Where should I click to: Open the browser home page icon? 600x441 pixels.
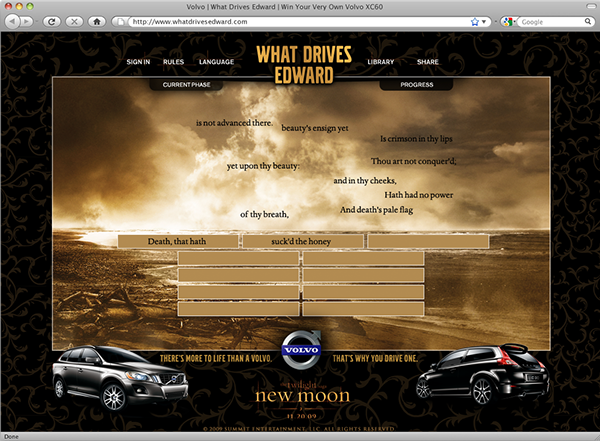pyautogui.click(x=97, y=21)
